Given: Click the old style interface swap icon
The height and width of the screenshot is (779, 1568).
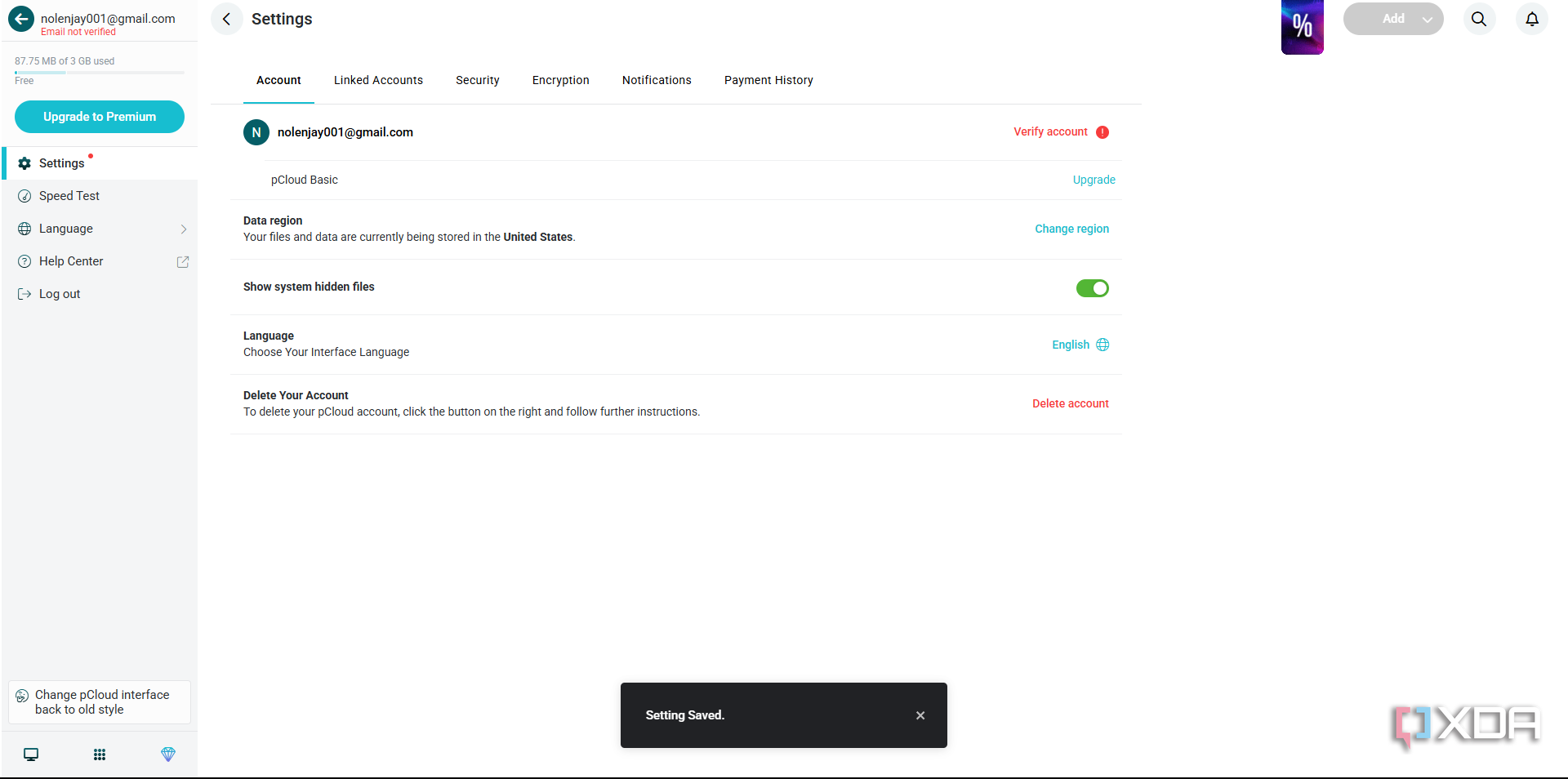Looking at the screenshot, I should click(22, 696).
